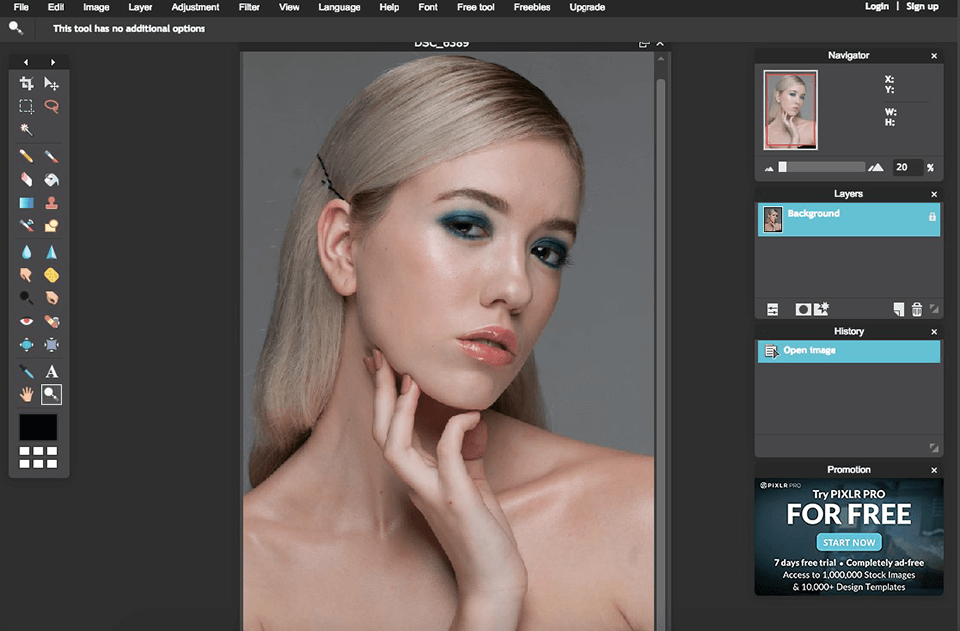Open the black foreground color swatch
This screenshot has height=631, width=960.
(x=38, y=428)
